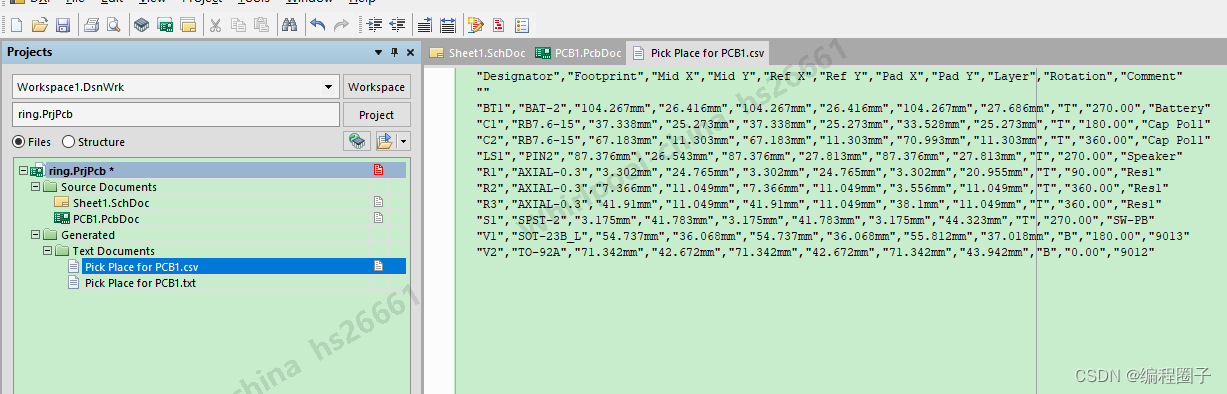Open Find with binoculars icon
Image resolution: width=1227 pixels, height=394 pixels.
tap(290, 25)
